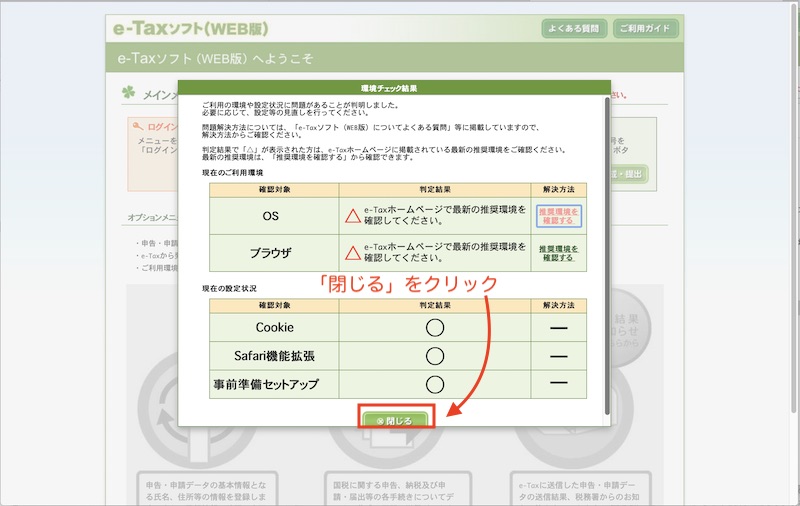
Task: Click the warning triangle in OS row
Action: [x=353, y=216]
